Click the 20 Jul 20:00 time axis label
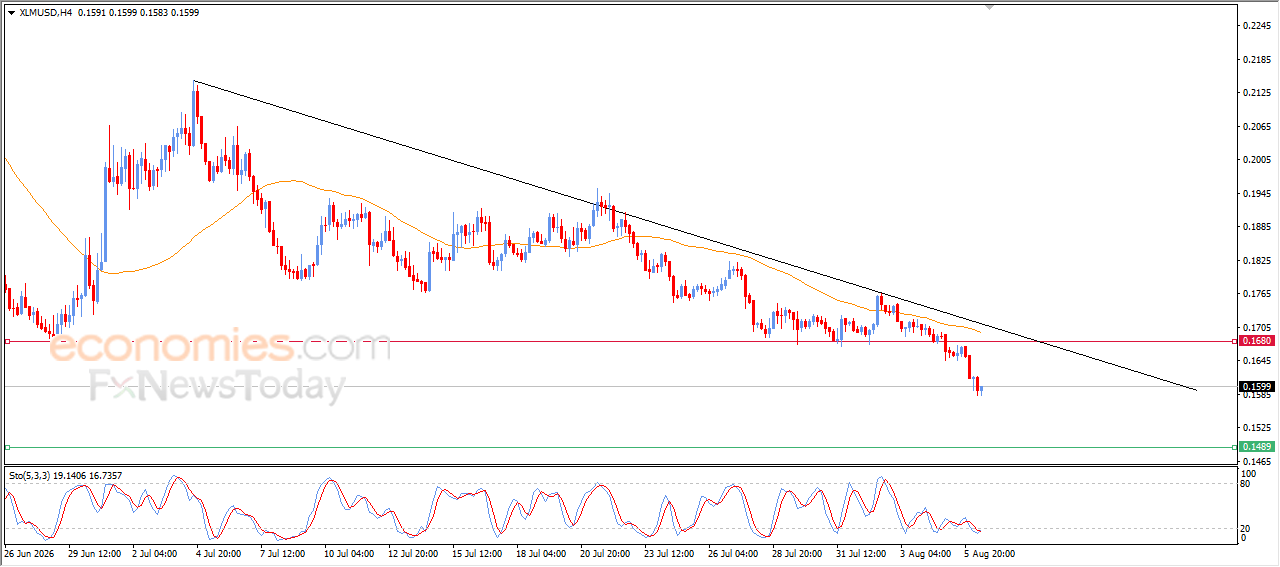 (x=607, y=552)
